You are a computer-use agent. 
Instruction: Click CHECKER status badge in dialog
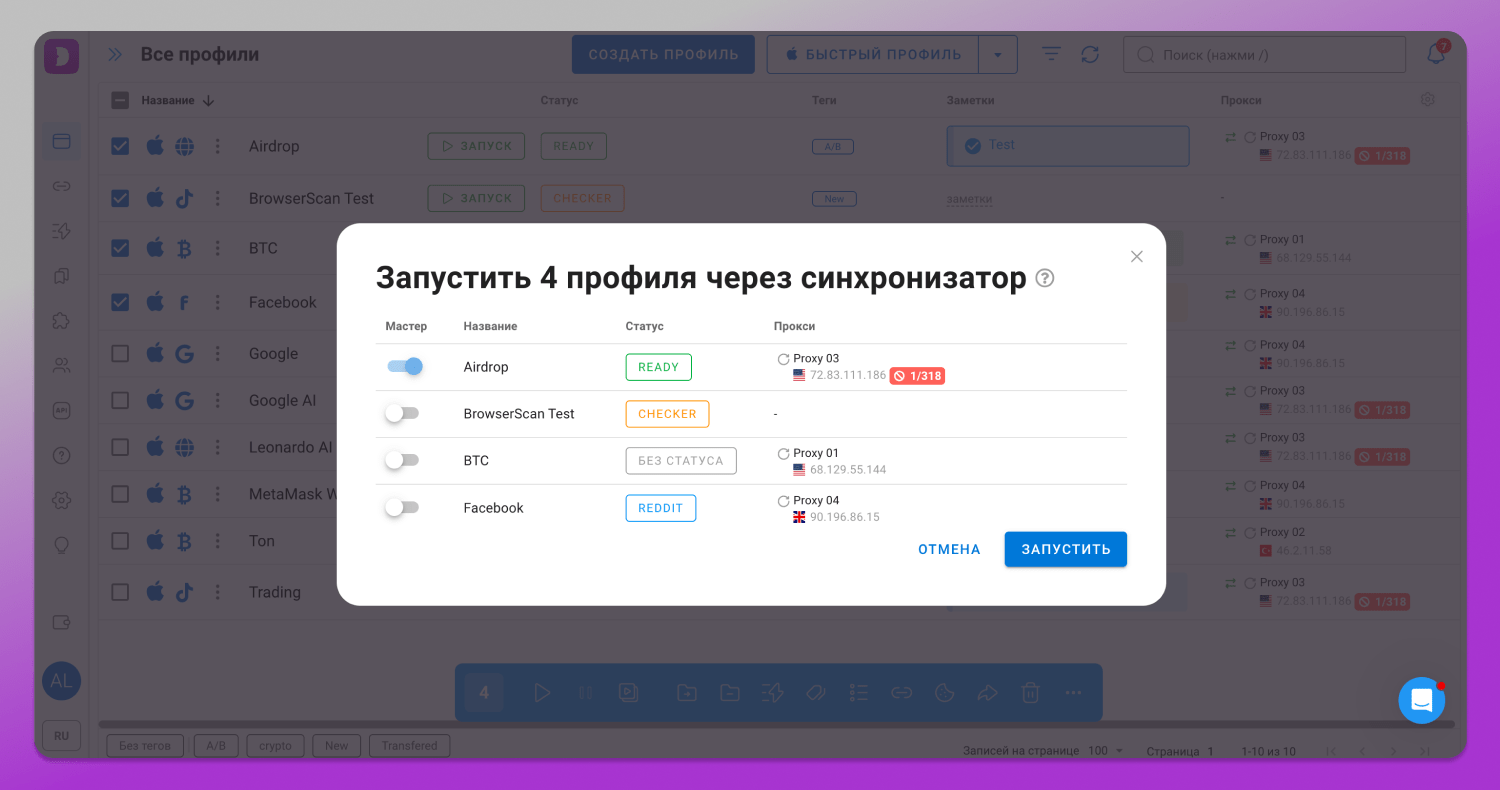coord(667,414)
